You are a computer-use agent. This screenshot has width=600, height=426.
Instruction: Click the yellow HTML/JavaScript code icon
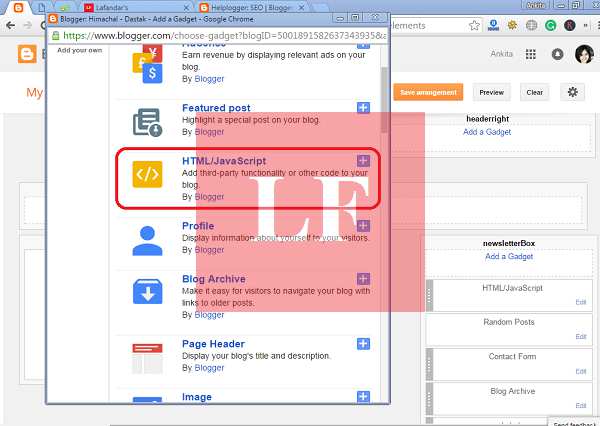tap(147, 175)
